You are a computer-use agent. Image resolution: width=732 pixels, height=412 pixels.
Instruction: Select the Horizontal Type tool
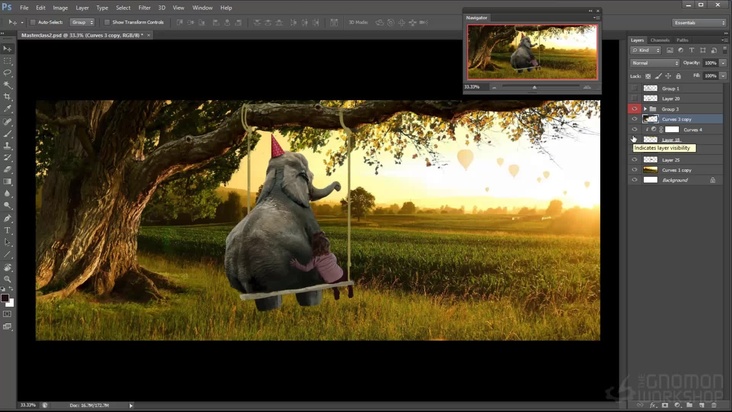(x=7, y=230)
